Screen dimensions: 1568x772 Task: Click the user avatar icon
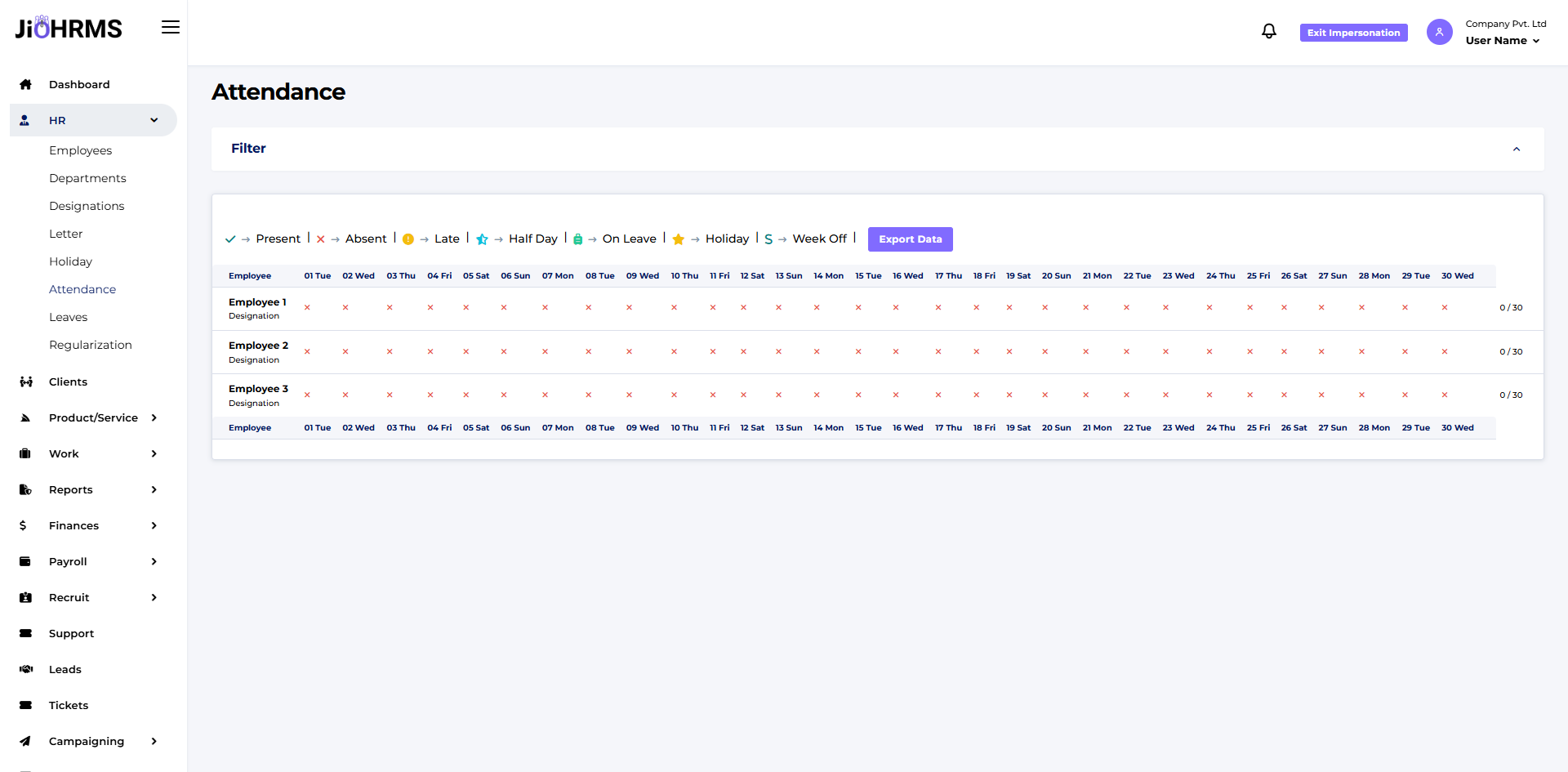[1439, 32]
